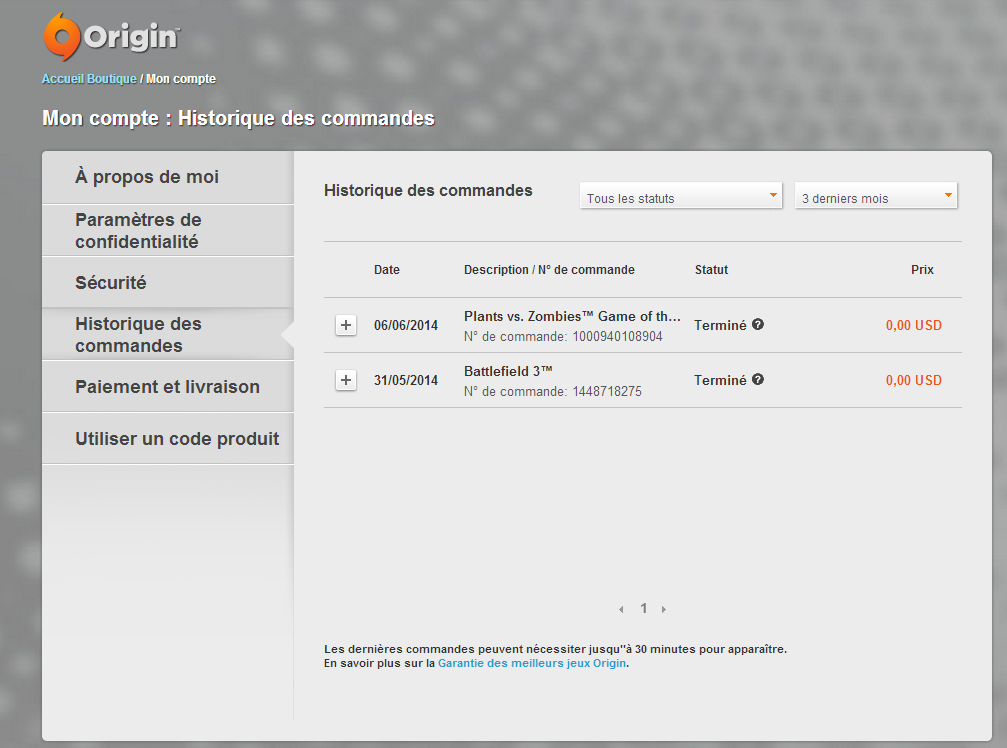
Task: Click the Date column header
Action: click(387, 270)
